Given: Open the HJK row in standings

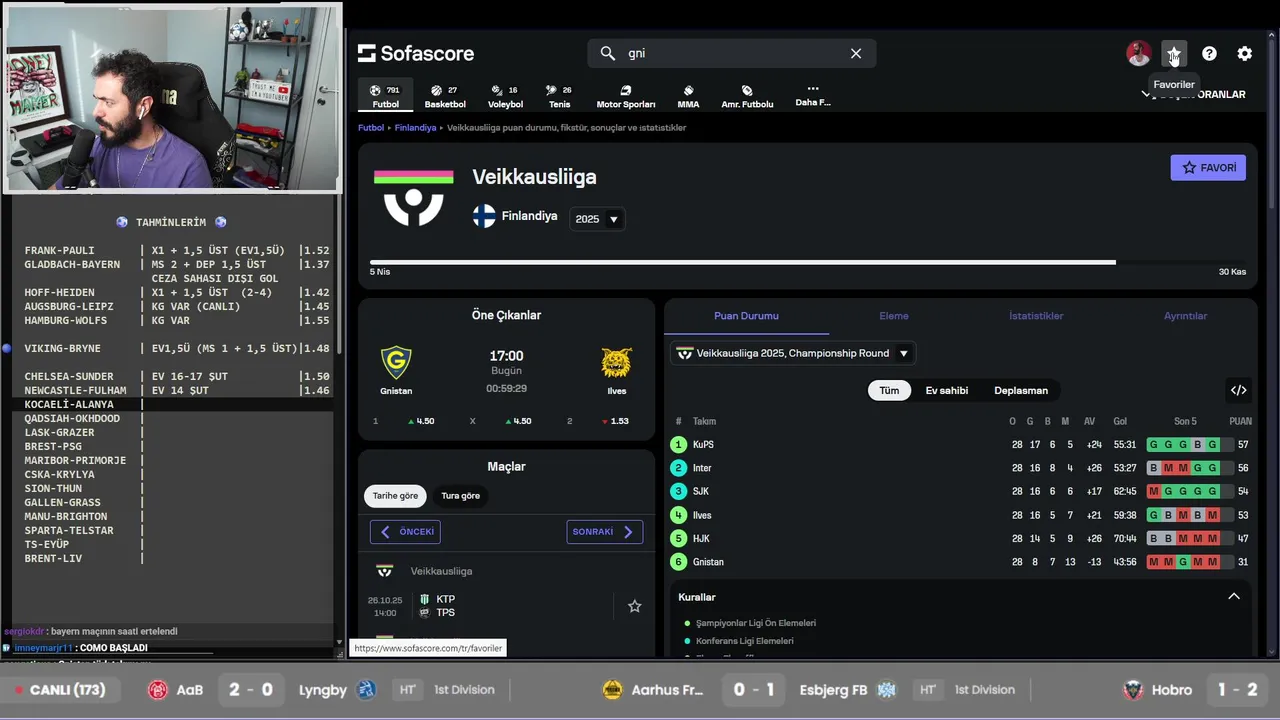Looking at the screenshot, I should 961,538.
